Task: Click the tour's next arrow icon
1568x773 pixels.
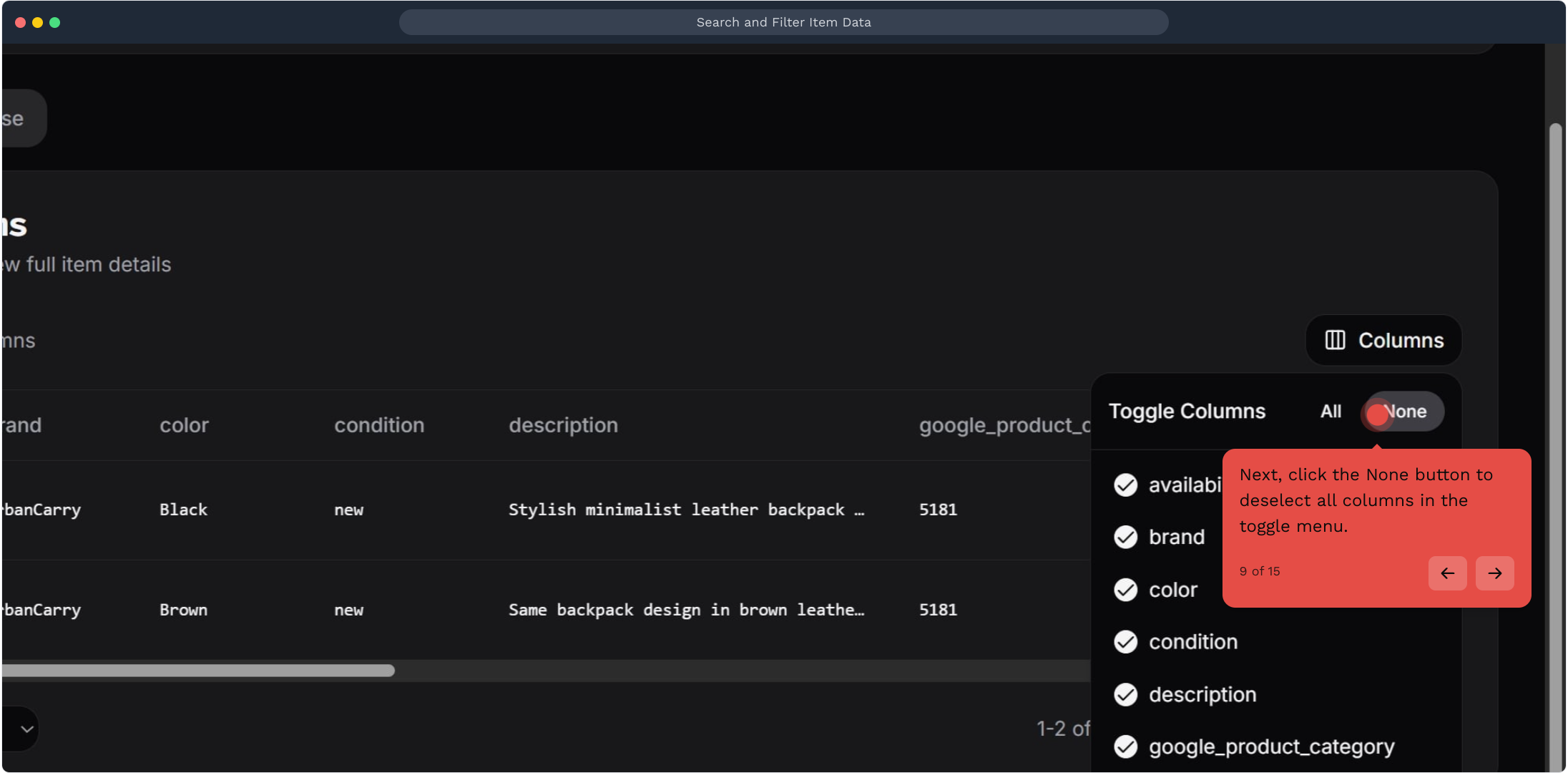Action: point(1494,573)
